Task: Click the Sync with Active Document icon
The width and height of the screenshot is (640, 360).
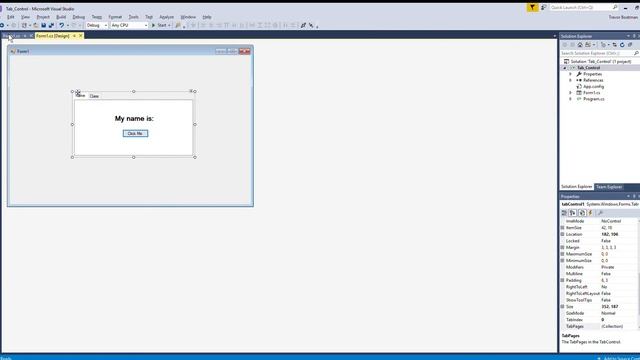Action: [614, 45]
